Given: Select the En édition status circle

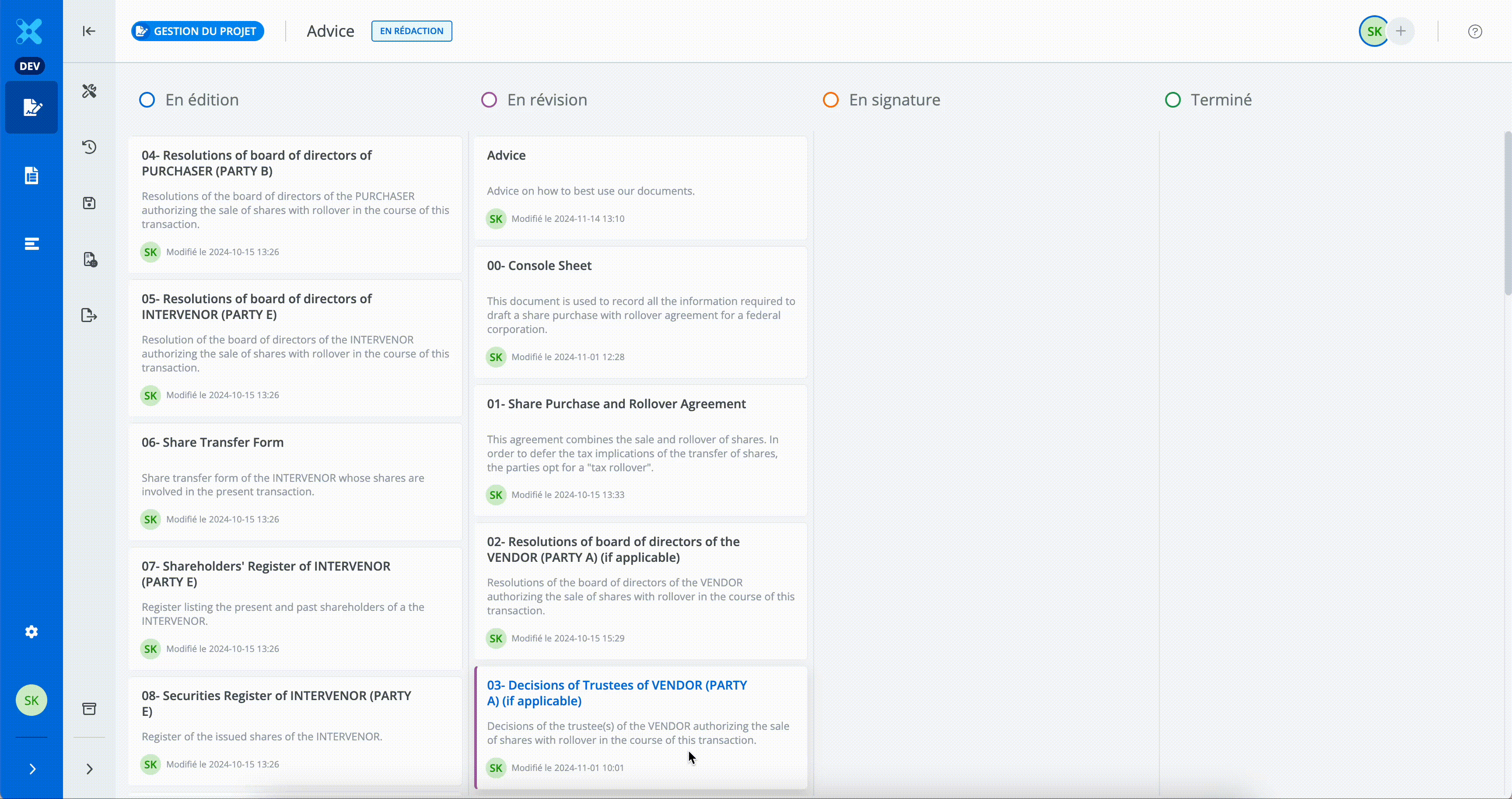Looking at the screenshot, I should point(147,99).
